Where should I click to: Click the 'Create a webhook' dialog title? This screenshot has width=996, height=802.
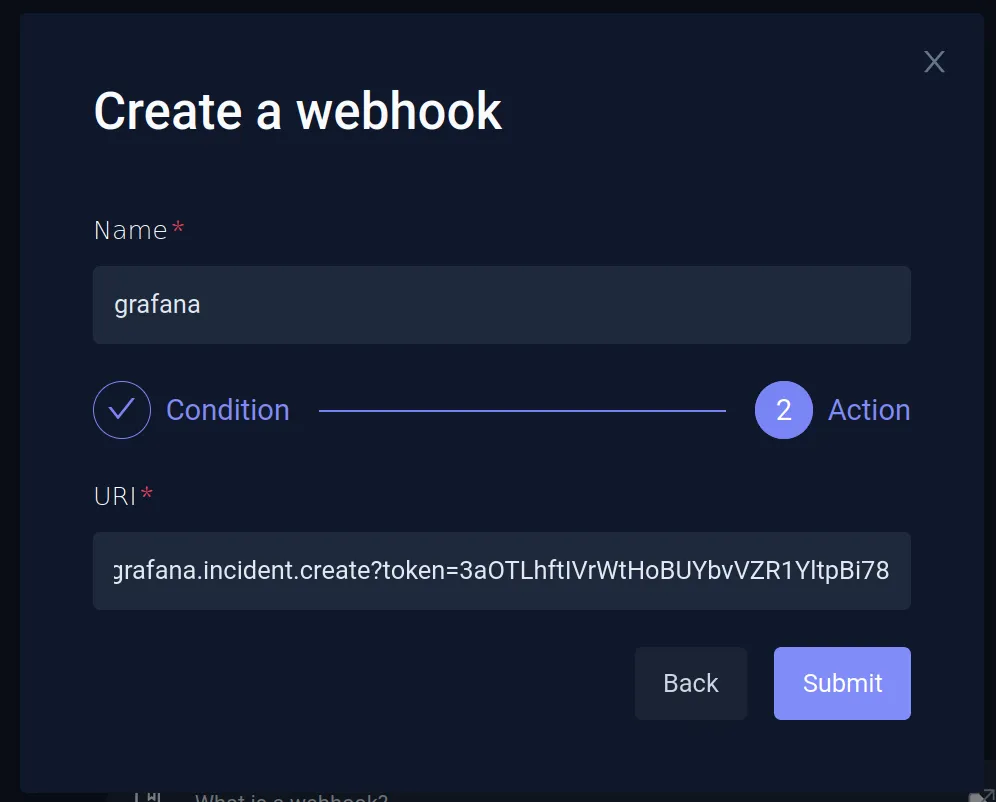pos(297,111)
